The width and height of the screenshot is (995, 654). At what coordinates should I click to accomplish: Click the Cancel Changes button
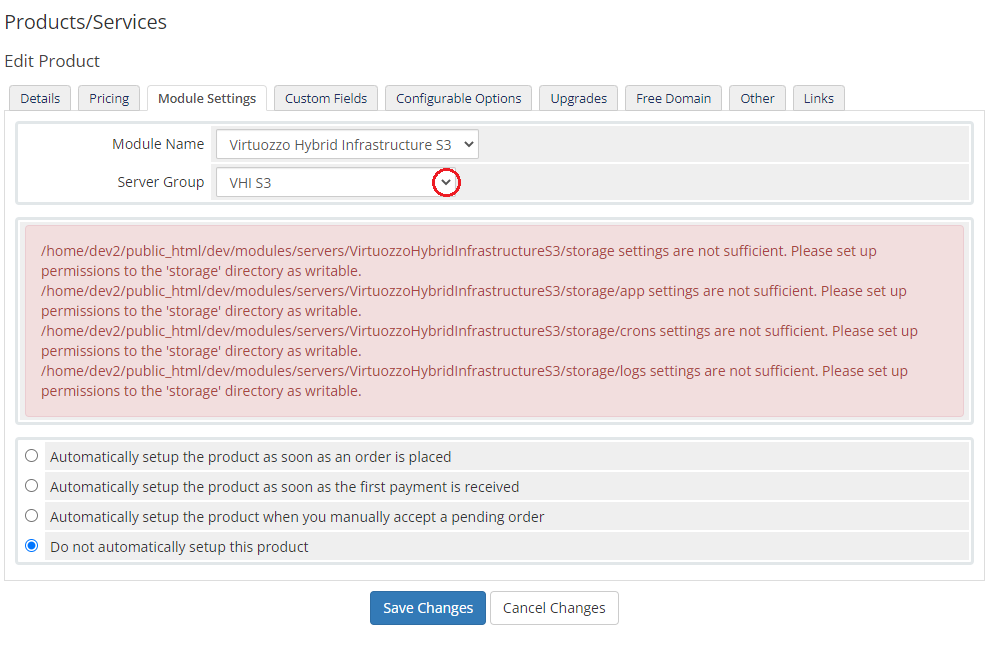(x=554, y=608)
